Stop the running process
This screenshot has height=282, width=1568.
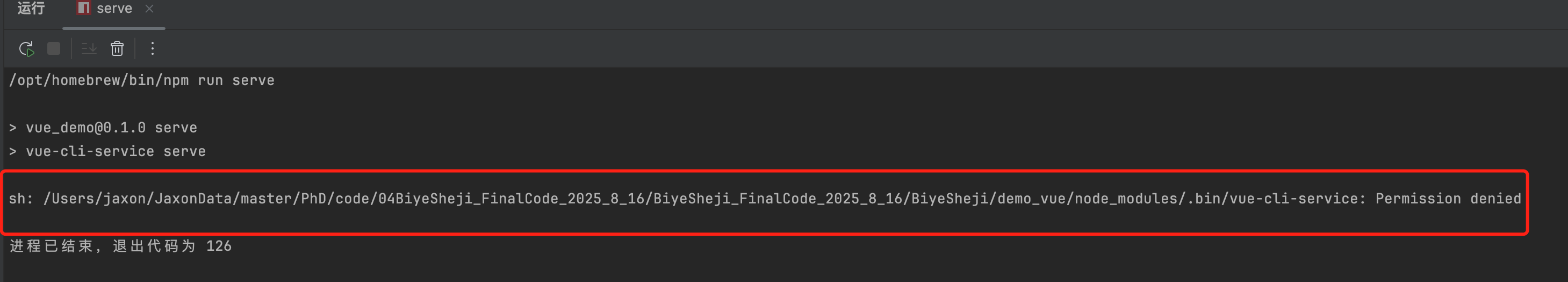54,49
